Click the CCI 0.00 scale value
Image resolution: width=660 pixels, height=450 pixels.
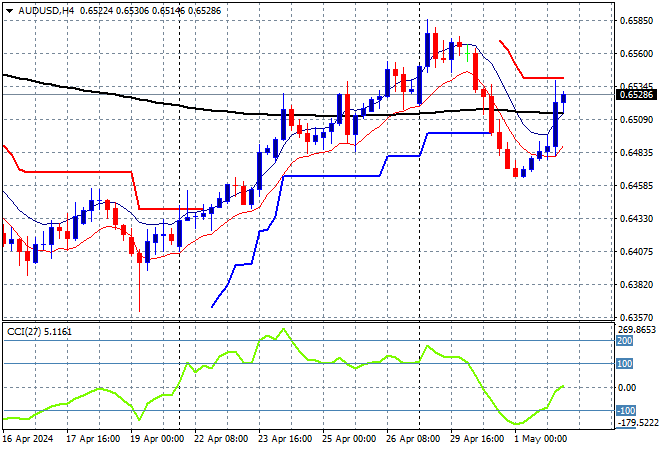click(628, 388)
